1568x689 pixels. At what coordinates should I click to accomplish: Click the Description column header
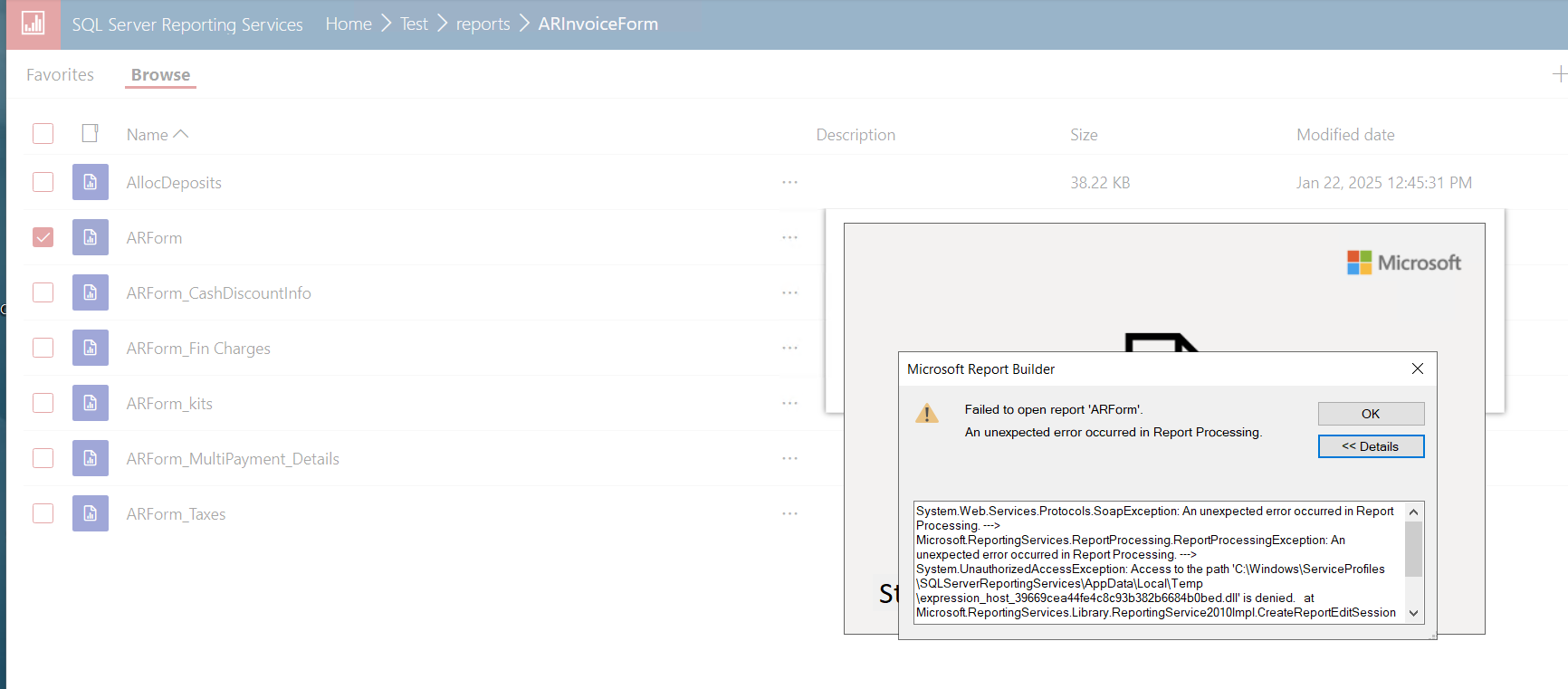[x=856, y=134]
